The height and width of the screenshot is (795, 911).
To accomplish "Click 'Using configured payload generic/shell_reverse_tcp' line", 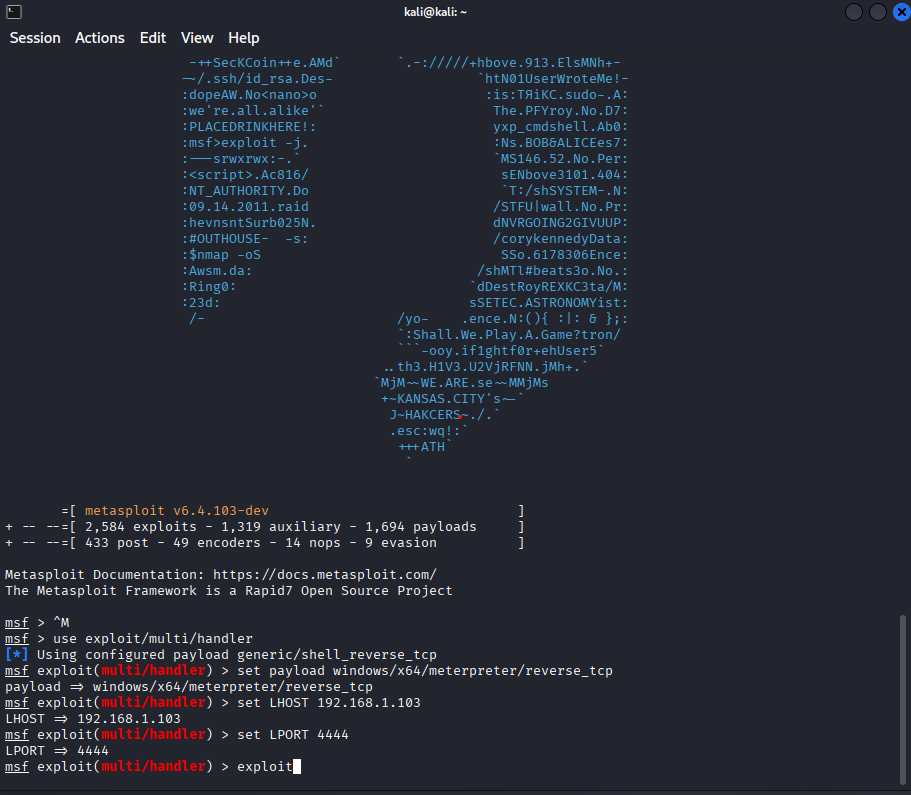I will (221, 655).
